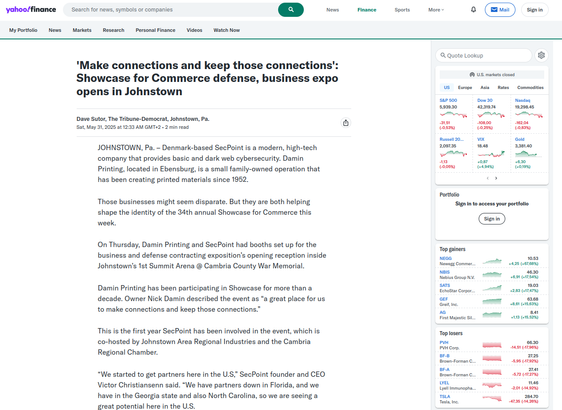
Task: Open the My Portfolio menu
Action: pyautogui.click(x=23, y=30)
